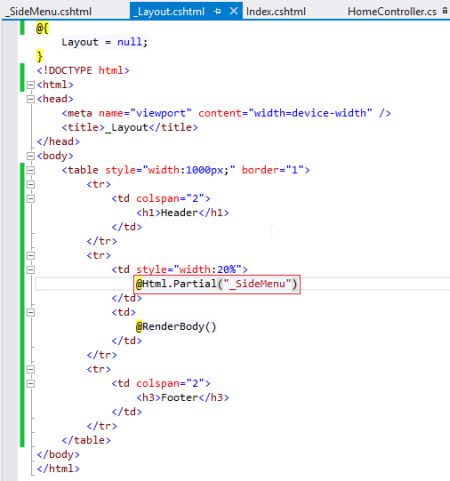
Task: Click the @RenderBody() call
Action: tap(176, 327)
